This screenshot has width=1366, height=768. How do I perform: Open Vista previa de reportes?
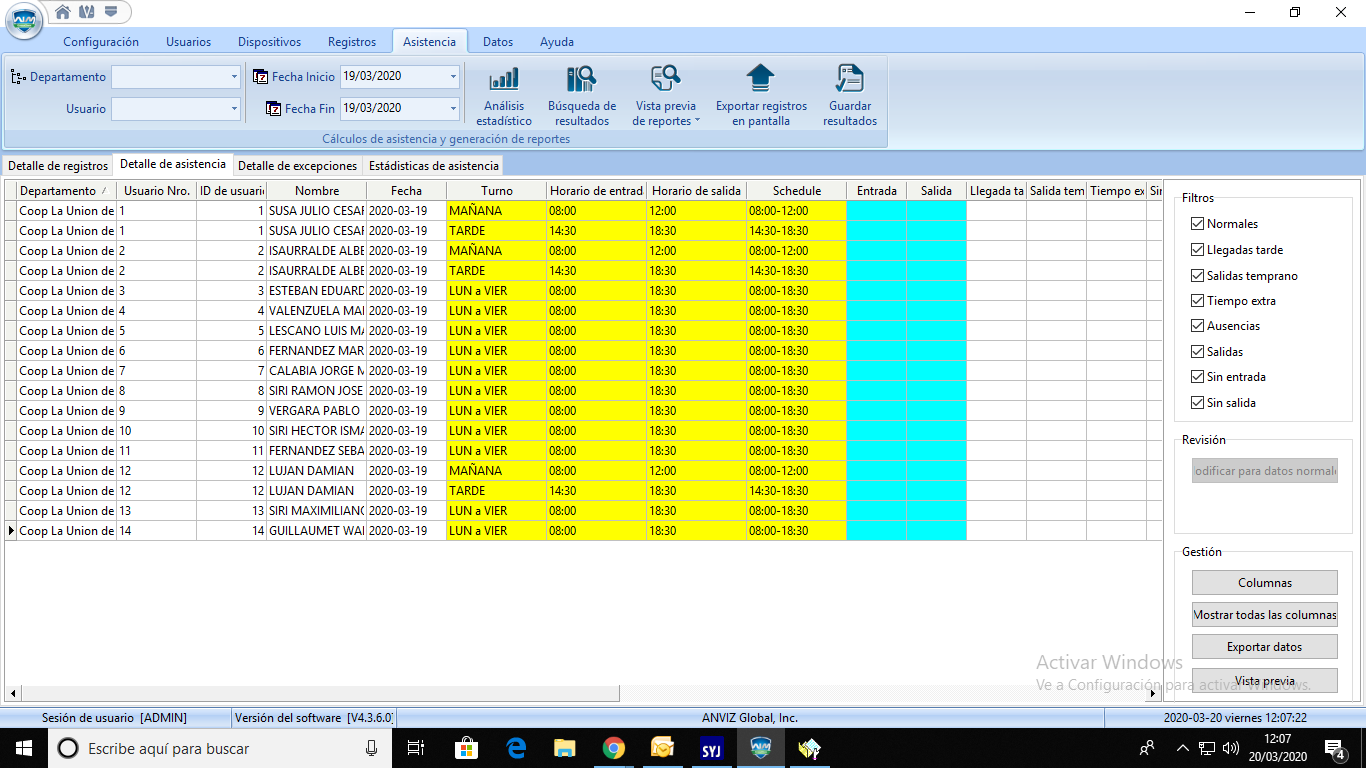pyautogui.click(x=666, y=96)
